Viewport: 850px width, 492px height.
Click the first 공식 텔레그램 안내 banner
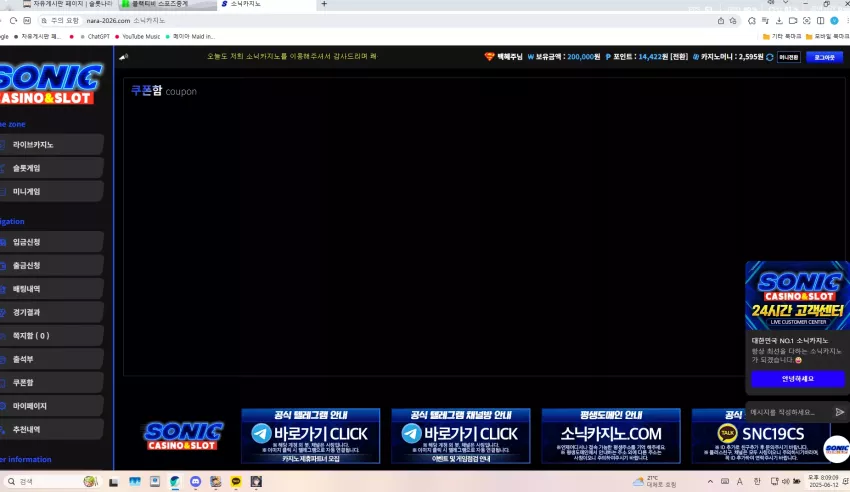[311, 436]
